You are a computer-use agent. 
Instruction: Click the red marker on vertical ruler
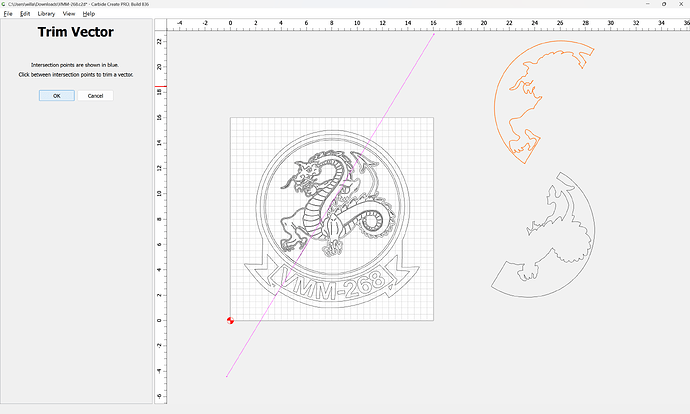159,90
